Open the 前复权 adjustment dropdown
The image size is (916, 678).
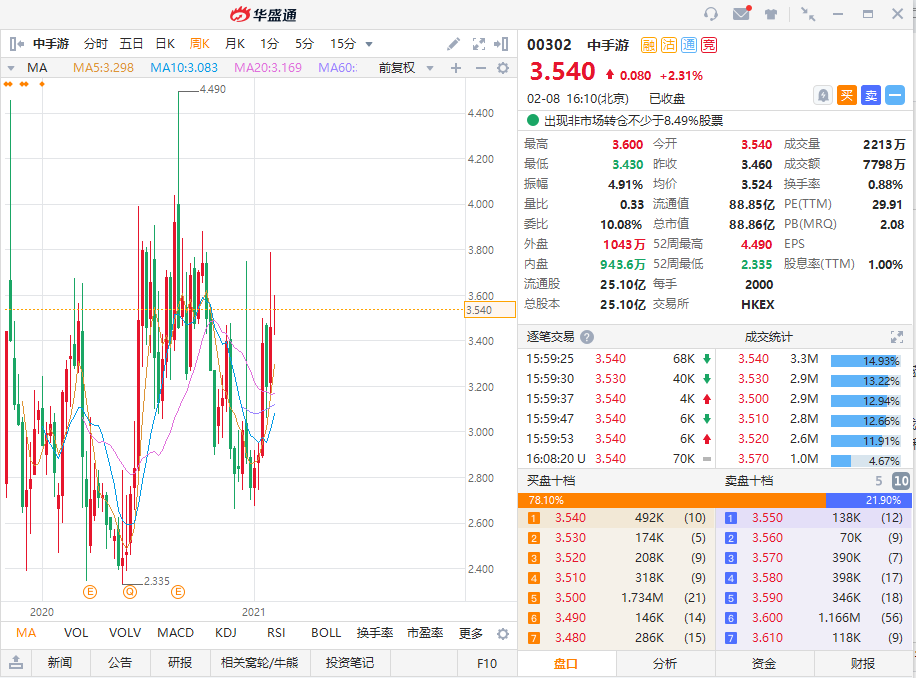tap(406, 68)
